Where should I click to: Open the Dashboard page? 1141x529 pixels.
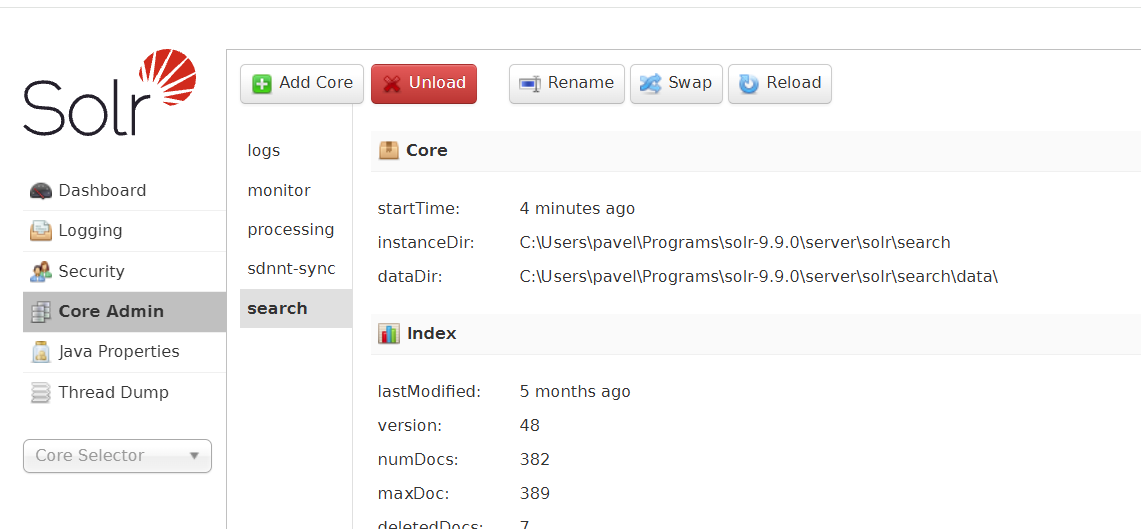(124, 191)
